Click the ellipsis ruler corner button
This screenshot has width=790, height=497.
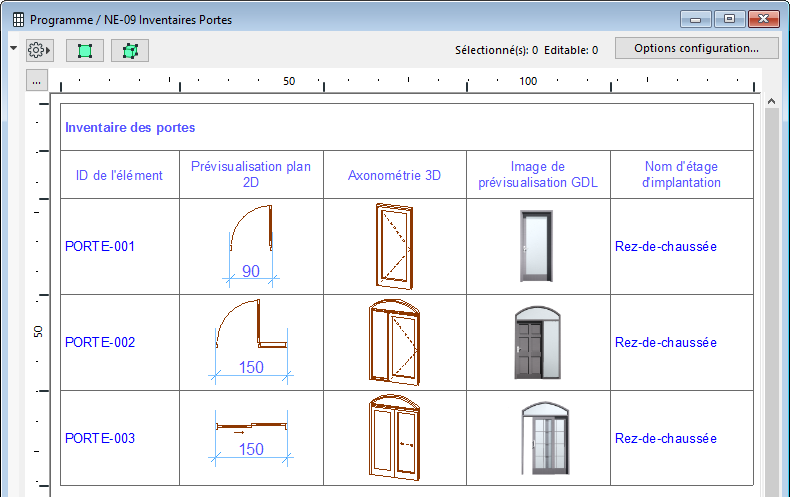point(36,81)
